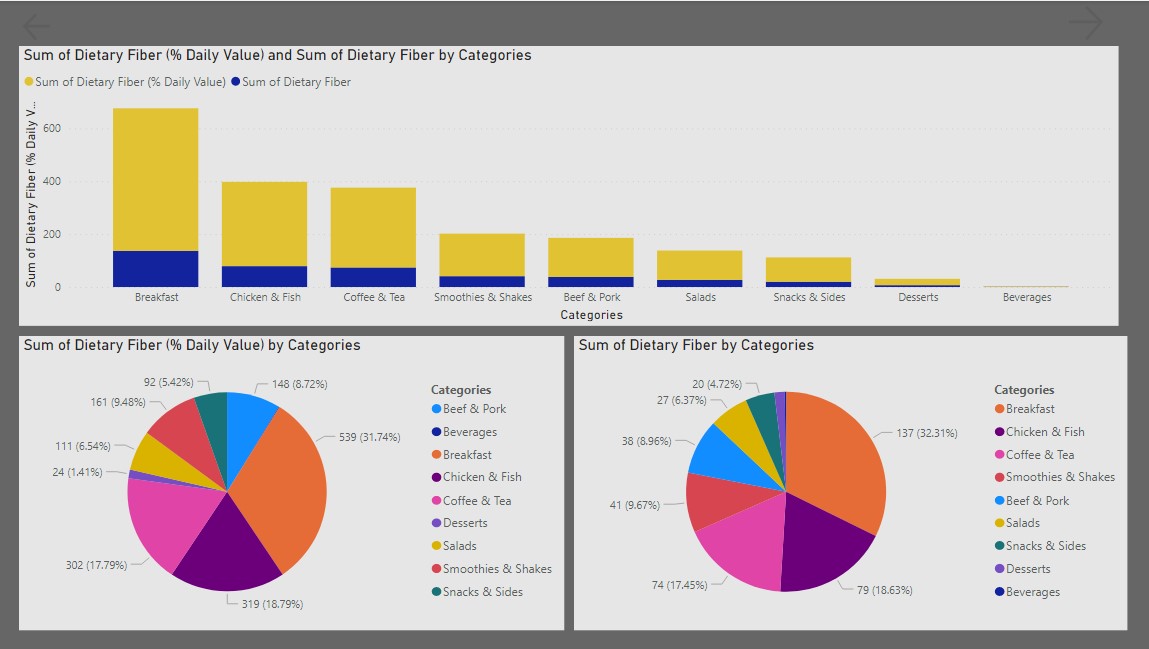Click 'Sum of Dietary Fiber by Categories' pie title

point(696,345)
